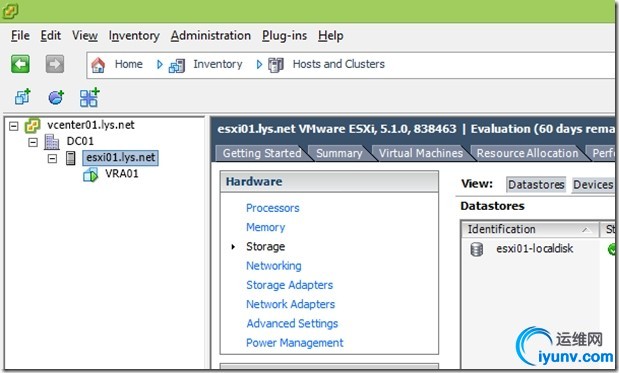Select the Datastores view button
Viewport: 619px width, 373px height.
pyautogui.click(x=536, y=184)
